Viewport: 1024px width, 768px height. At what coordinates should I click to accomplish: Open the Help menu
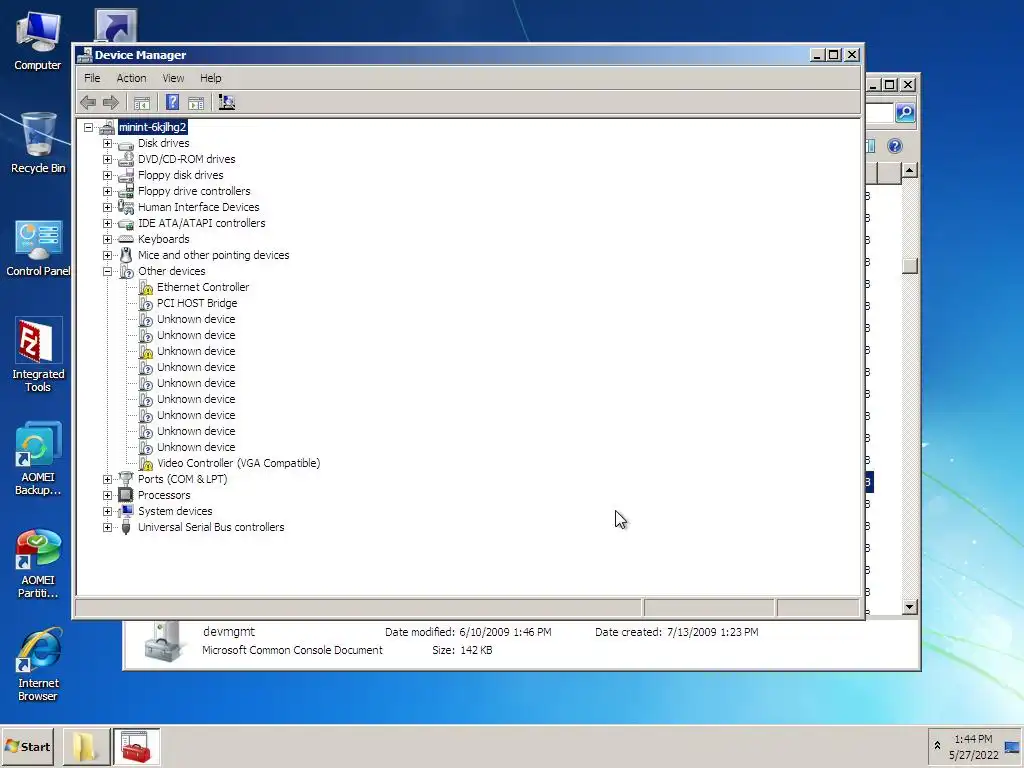pos(210,78)
